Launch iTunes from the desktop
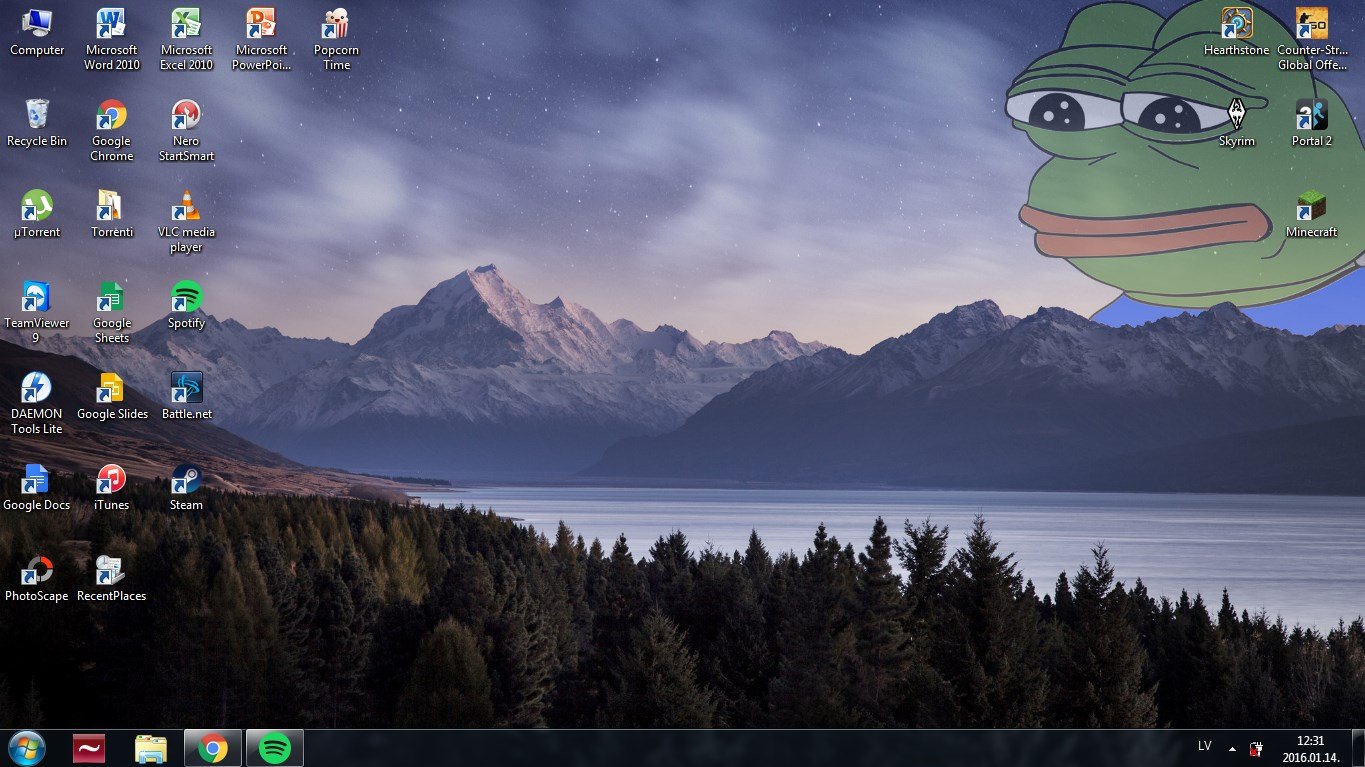The width and height of the screenshot is (1365, 767). [112, 487]
